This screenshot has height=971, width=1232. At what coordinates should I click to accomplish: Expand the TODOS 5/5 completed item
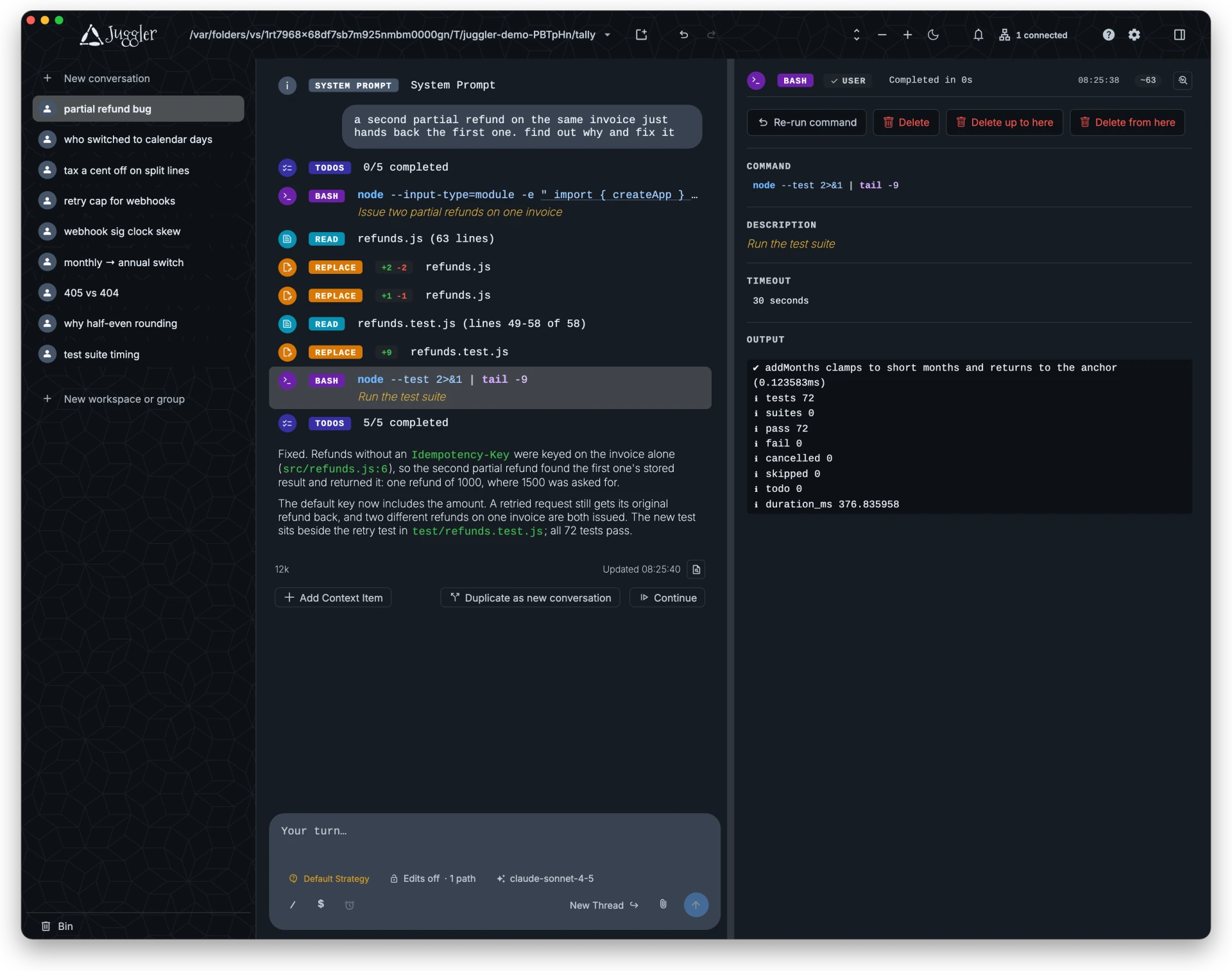tap(490, 423)
